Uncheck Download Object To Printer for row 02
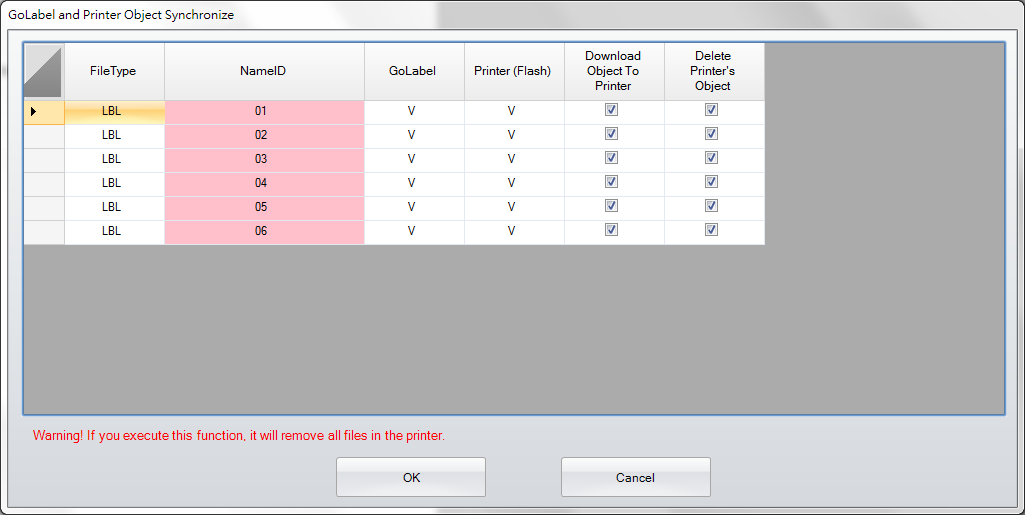The width and height of the screenshot is (1025, 515). [x=611, y=133]
